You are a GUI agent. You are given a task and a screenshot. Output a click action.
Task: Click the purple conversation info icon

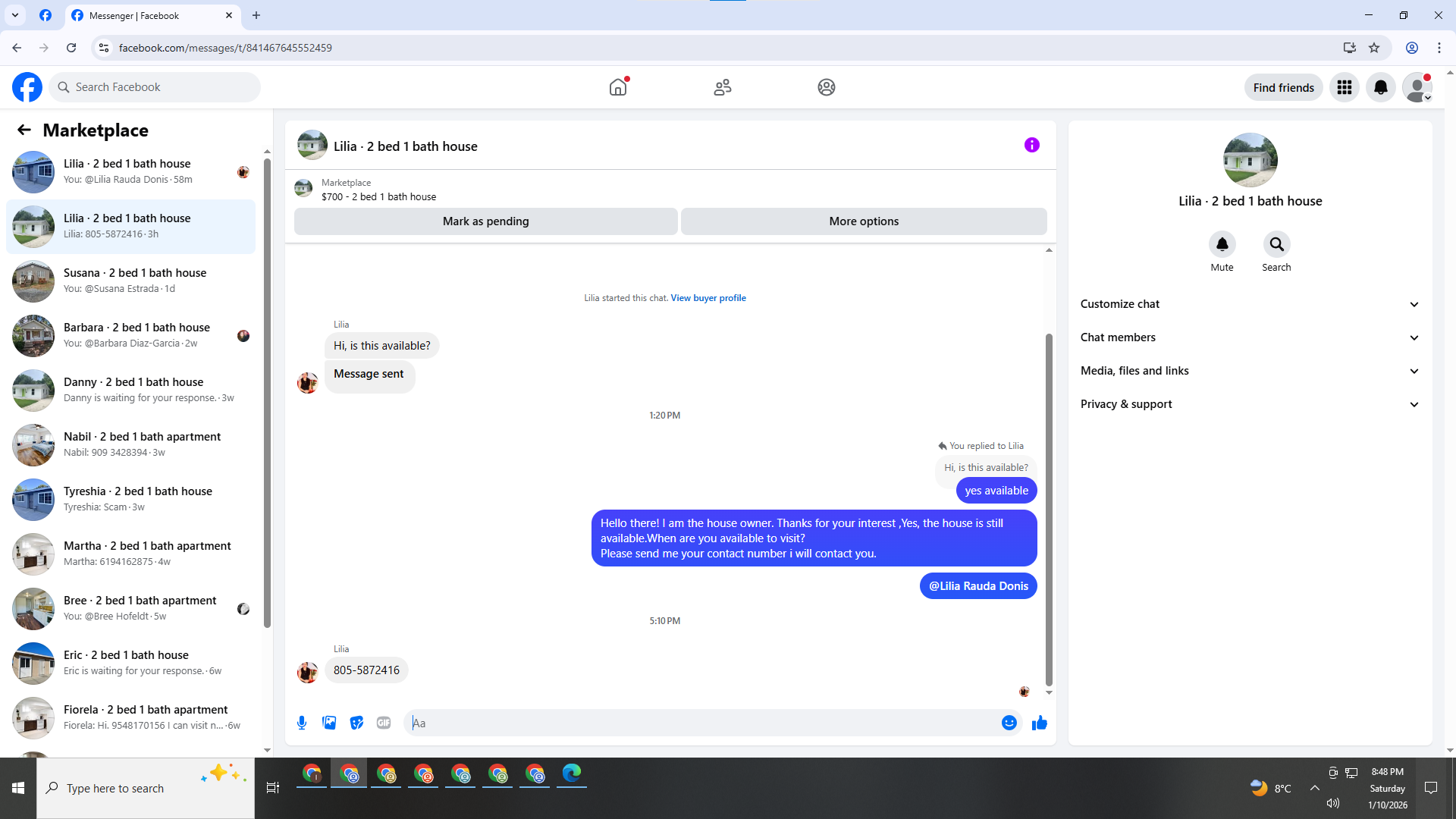coord(1031,145)
